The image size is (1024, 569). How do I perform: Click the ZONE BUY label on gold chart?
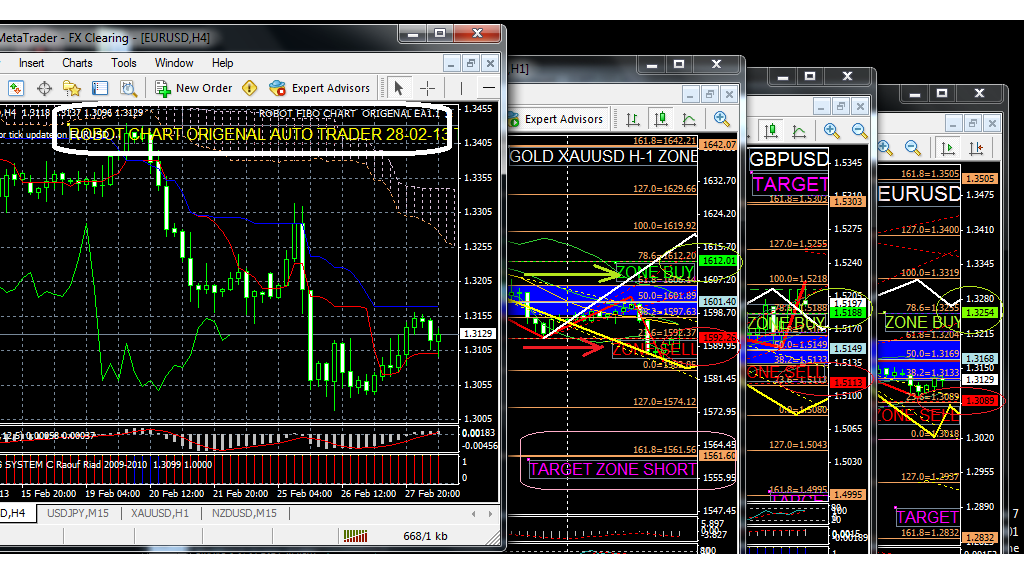pos(654,270)
